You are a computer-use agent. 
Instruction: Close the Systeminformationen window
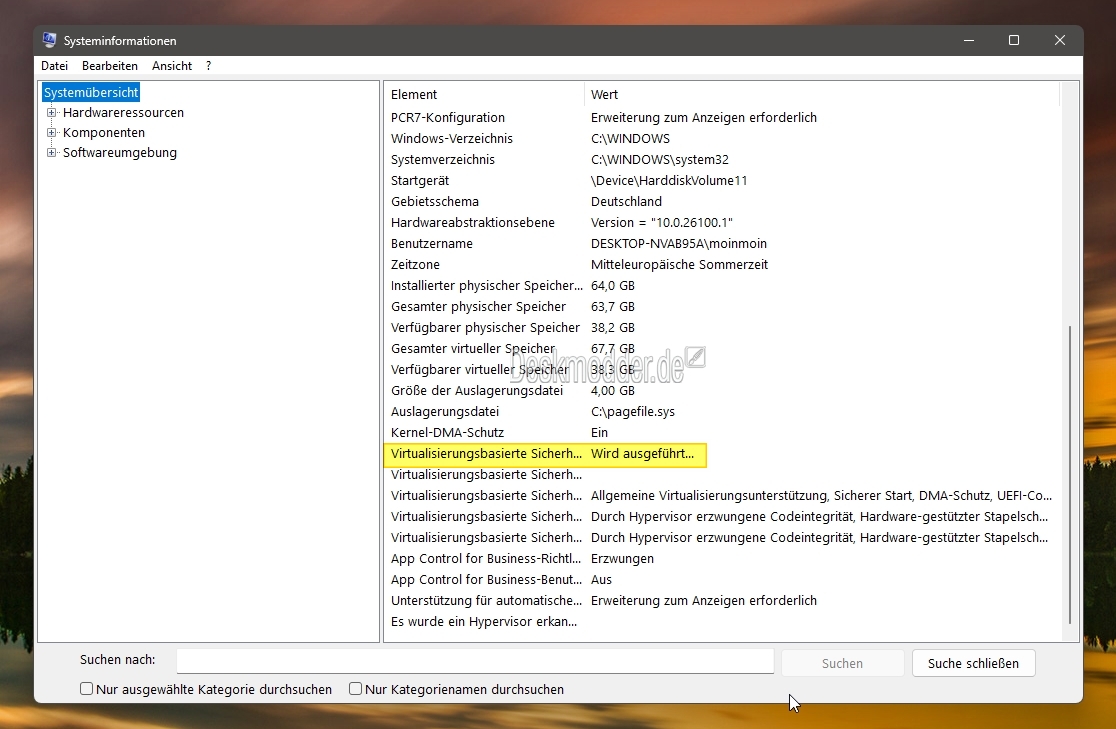tap(1060, 41)
